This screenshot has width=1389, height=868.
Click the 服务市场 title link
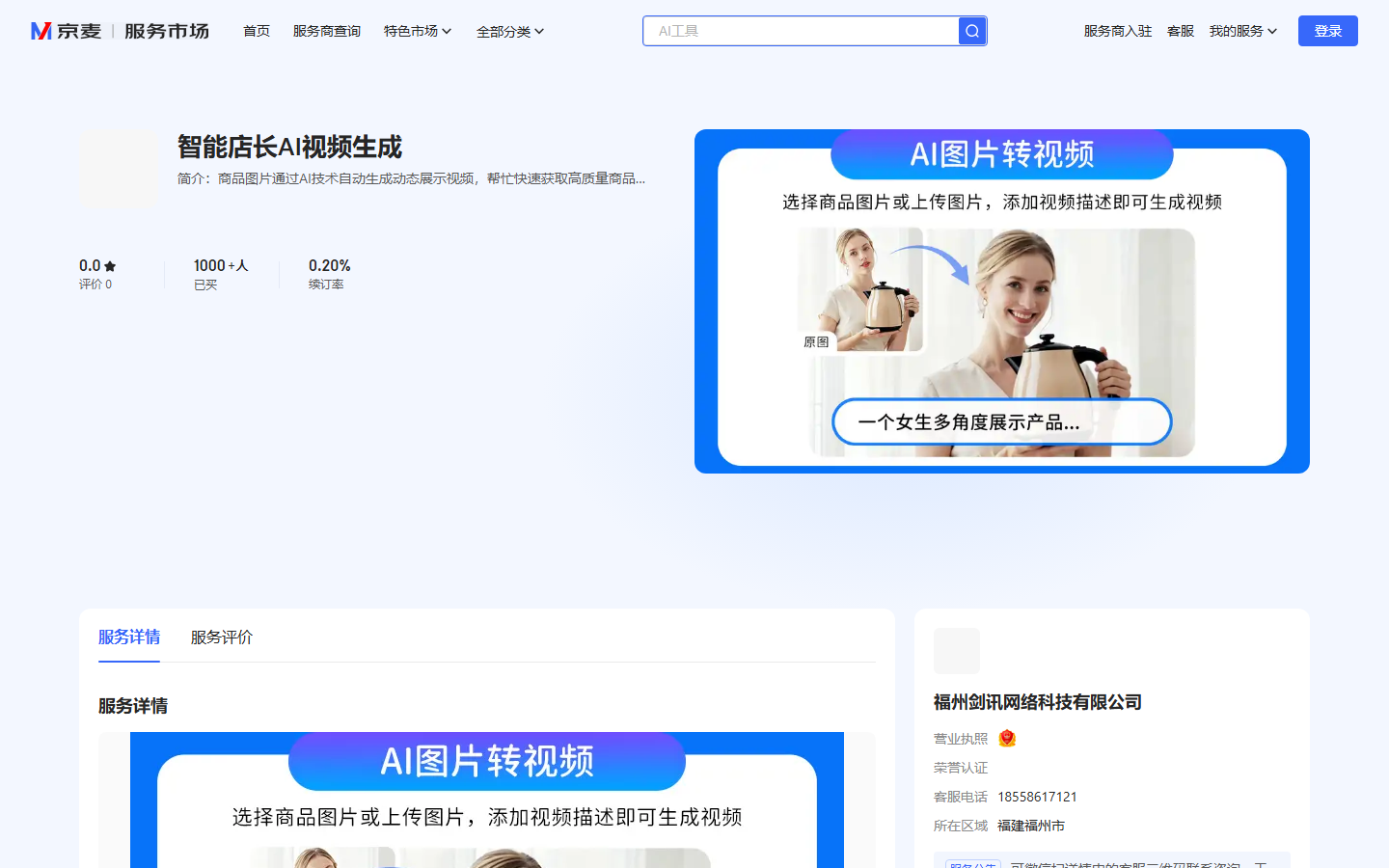click(x=166, y=31)
